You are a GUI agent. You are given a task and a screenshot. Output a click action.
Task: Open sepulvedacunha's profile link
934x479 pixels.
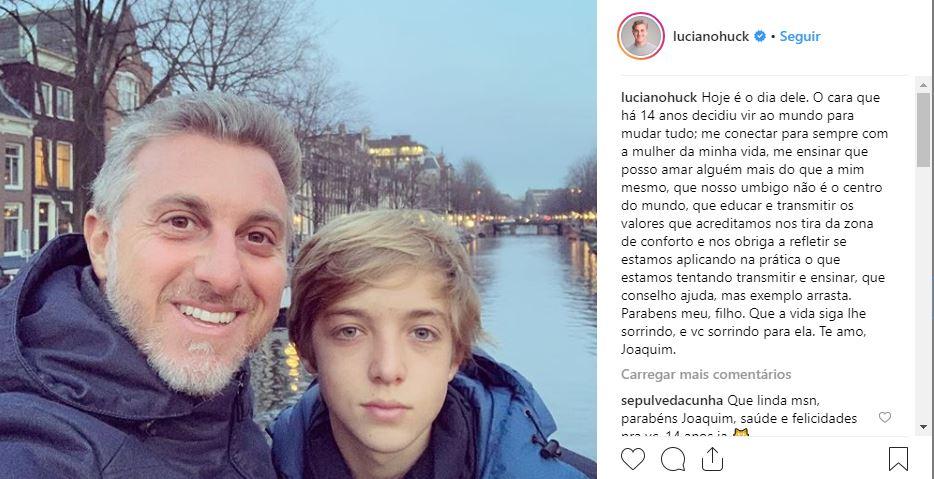[672, 400]
